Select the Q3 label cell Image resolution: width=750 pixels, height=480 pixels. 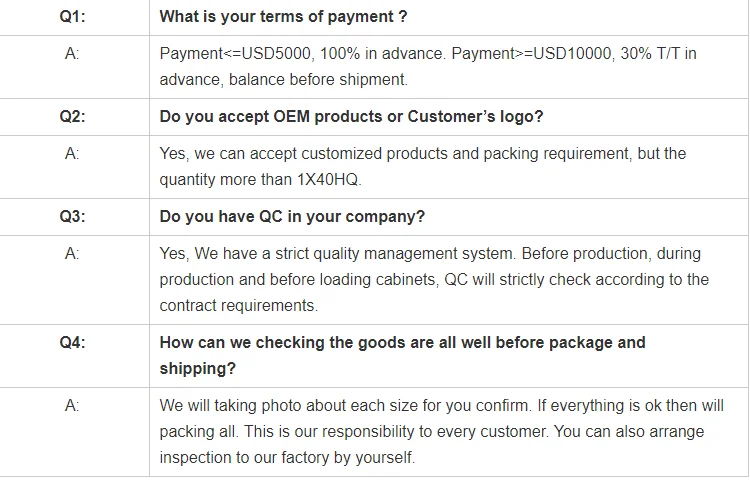pyautogui.click(x=72, y=217)
